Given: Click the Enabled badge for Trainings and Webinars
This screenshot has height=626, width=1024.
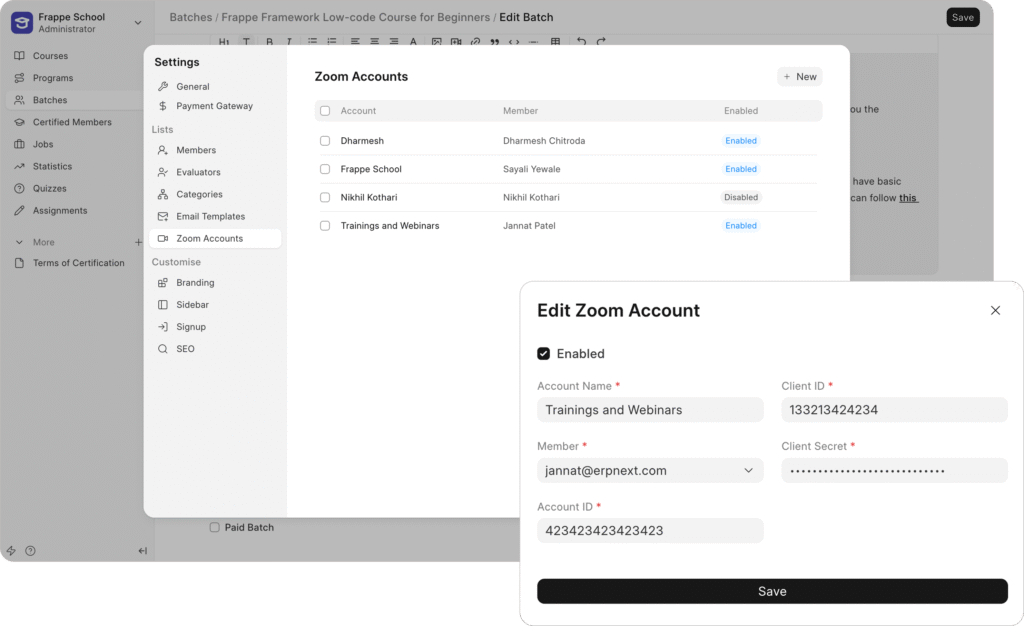Looking at the screenshot, I should pyautogui.click(x=741, y=226).
